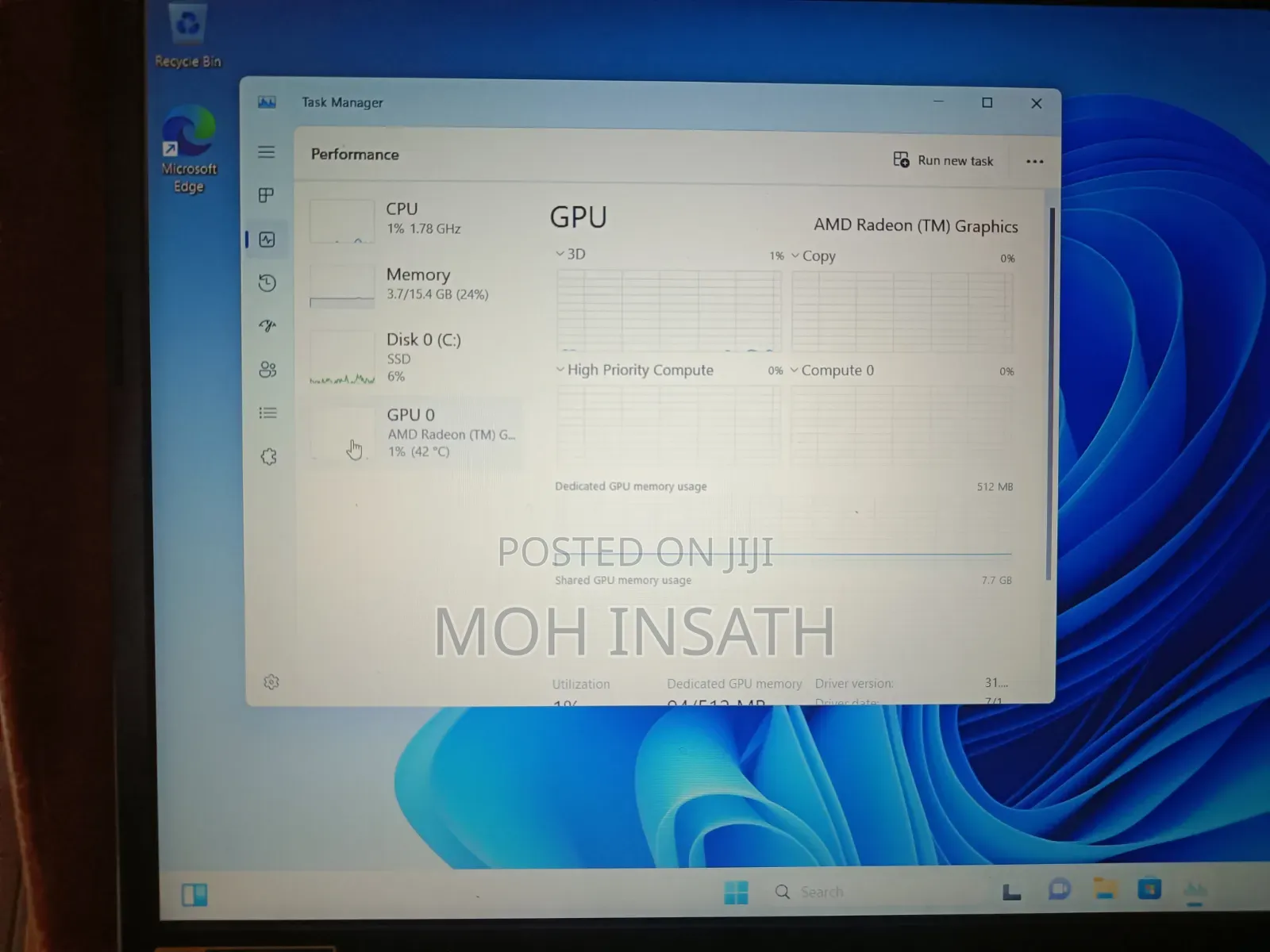Screen dimensions: 1270x952
Task: Click the CPU mini graph thumbnail
Action: point(342,221)
